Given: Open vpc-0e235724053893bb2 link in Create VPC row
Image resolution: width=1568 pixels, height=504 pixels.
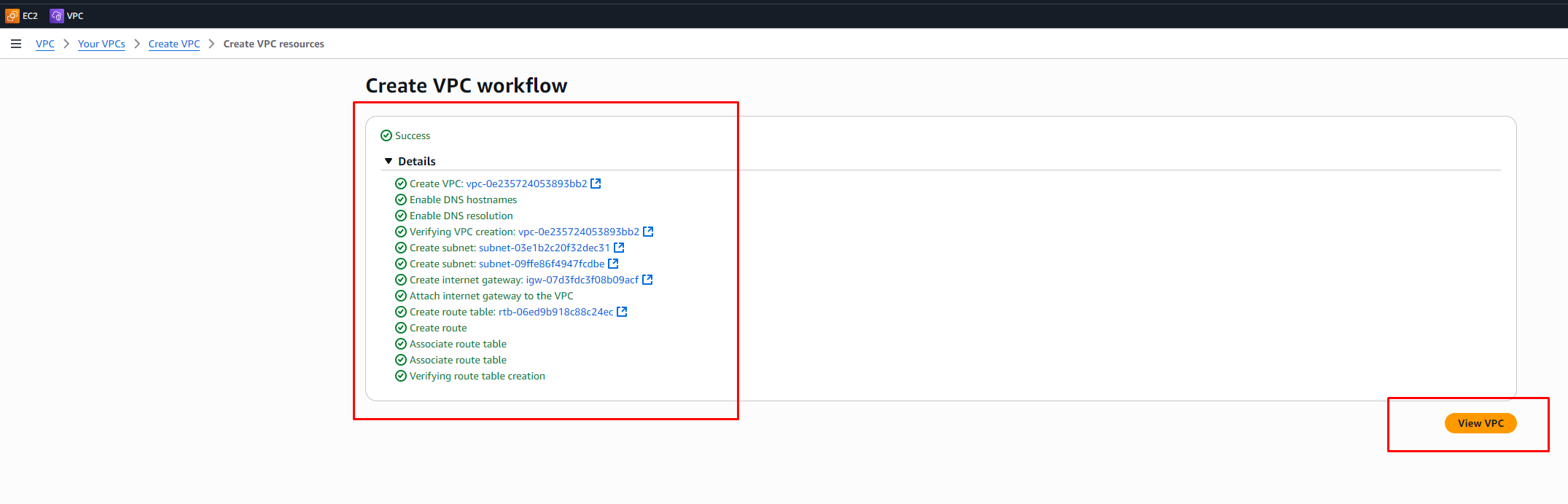Looking at the screenshot, I should tap(526, 184).
